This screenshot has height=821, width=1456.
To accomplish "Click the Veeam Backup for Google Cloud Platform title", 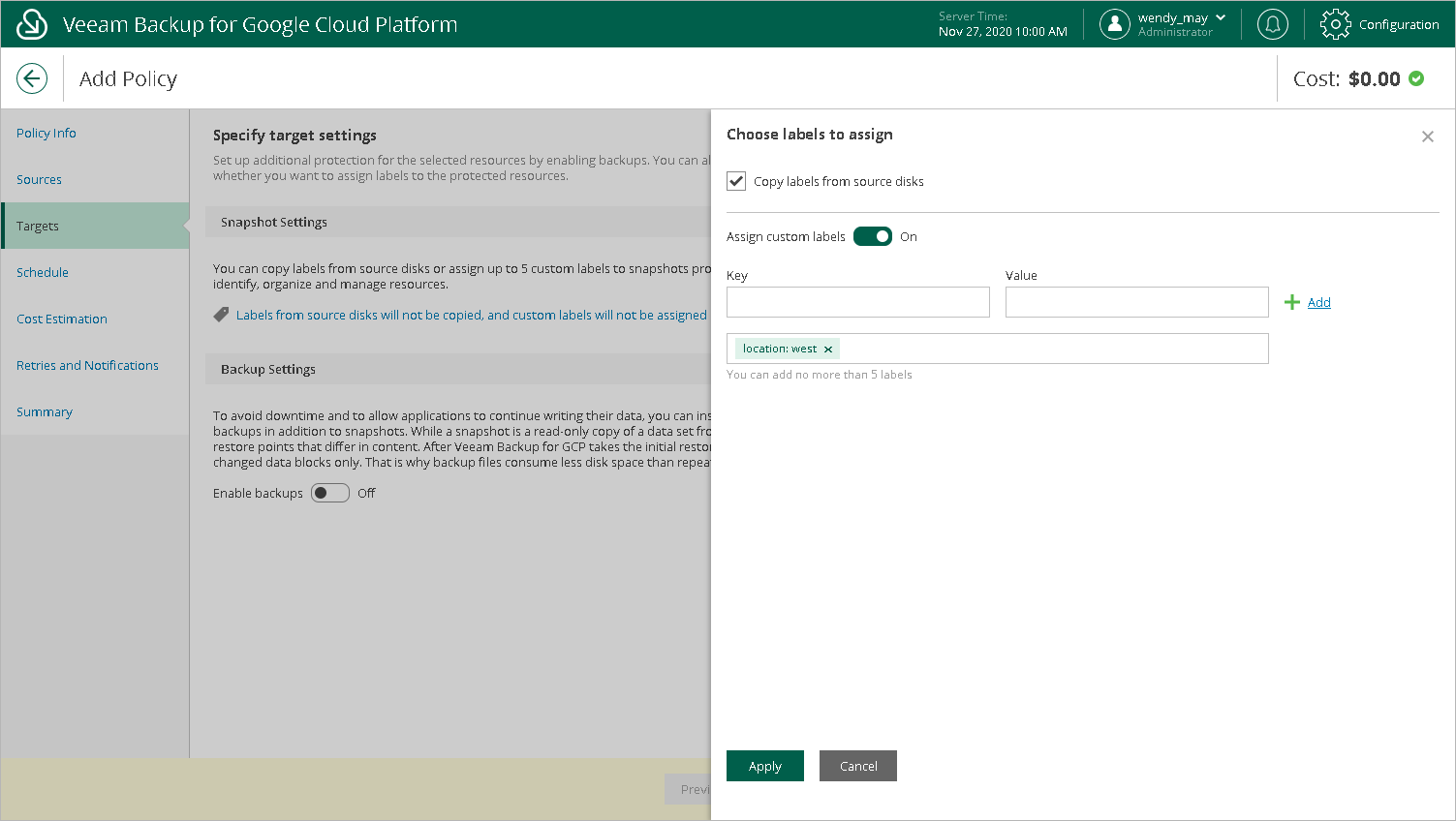I will [x=260, y=24].
